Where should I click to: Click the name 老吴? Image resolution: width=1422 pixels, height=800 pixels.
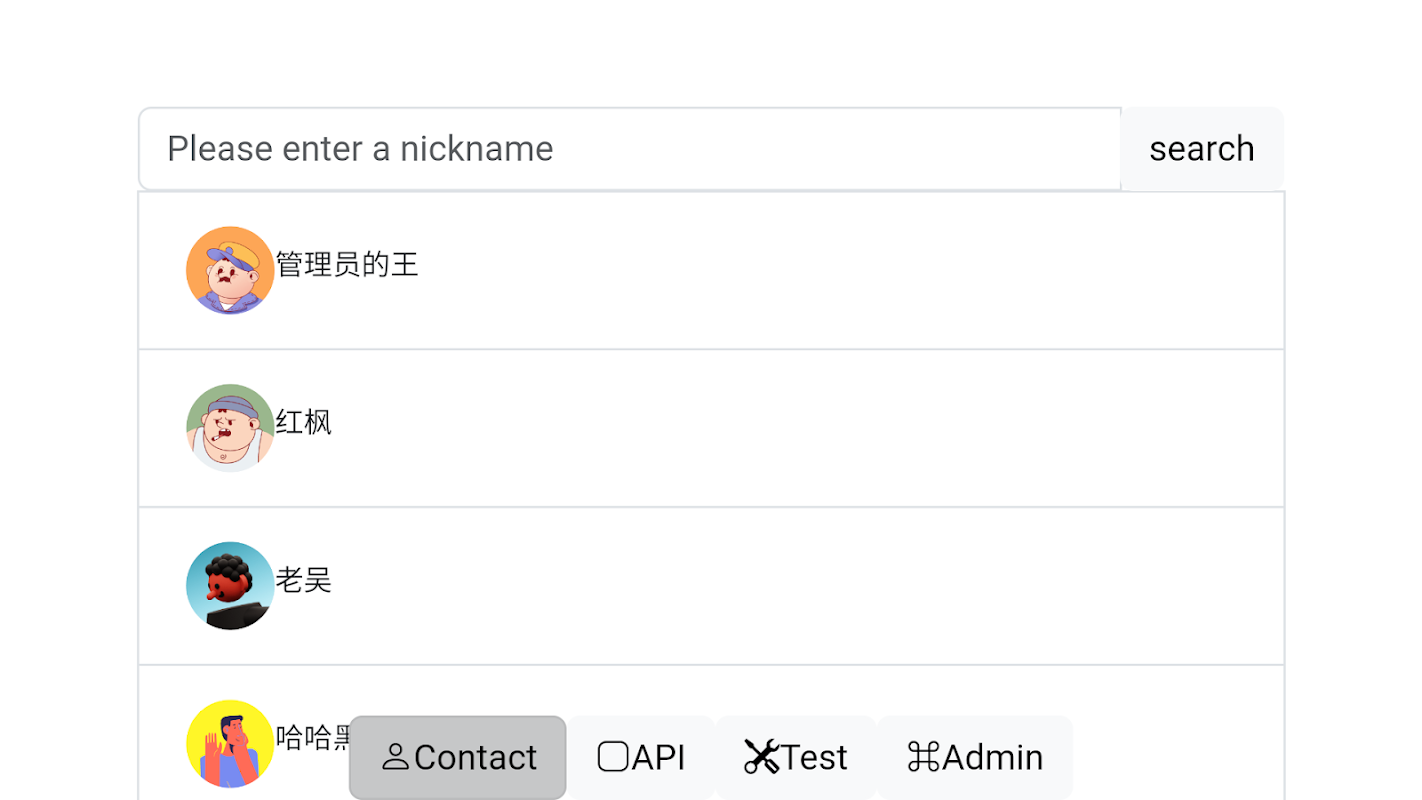click(x=304, y=580)
